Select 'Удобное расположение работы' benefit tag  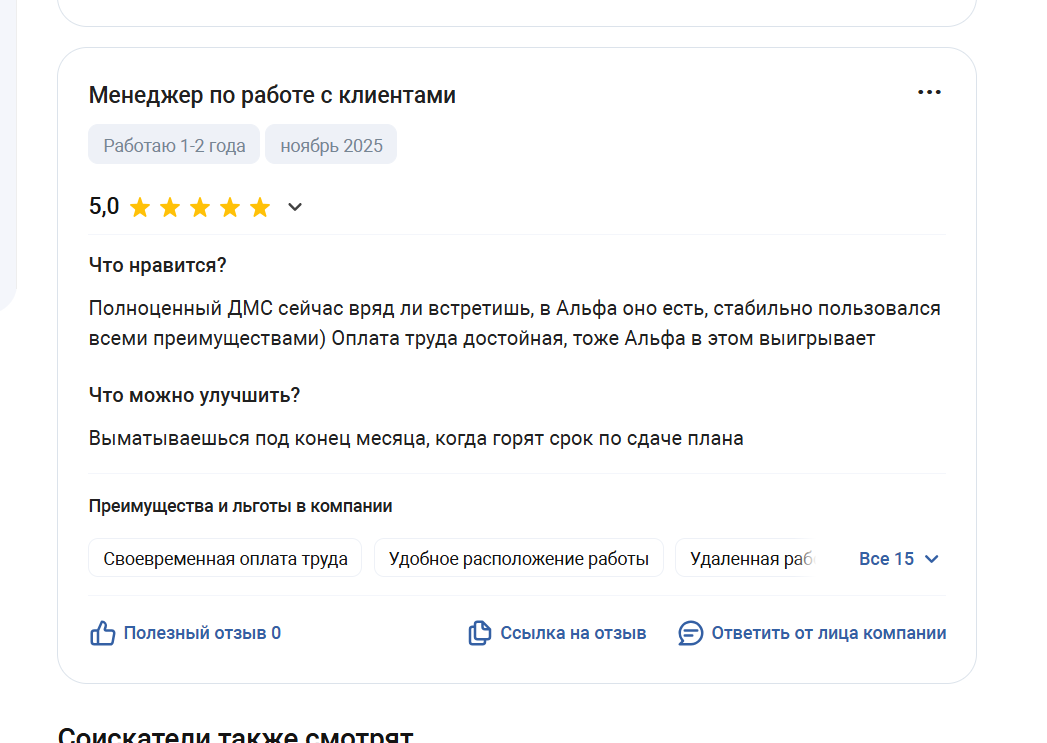518,558
